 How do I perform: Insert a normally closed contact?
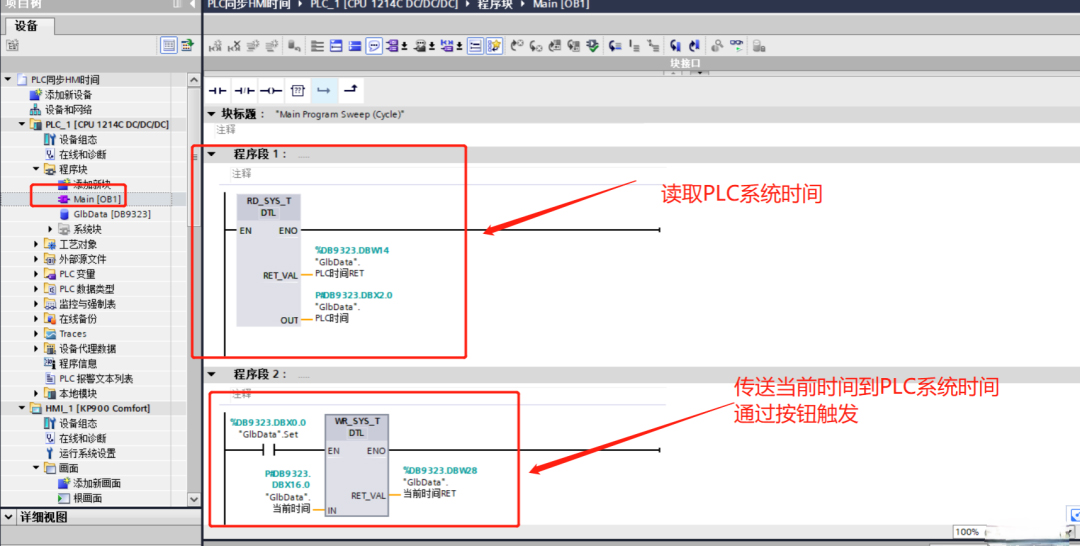click(x=244, y=90)
